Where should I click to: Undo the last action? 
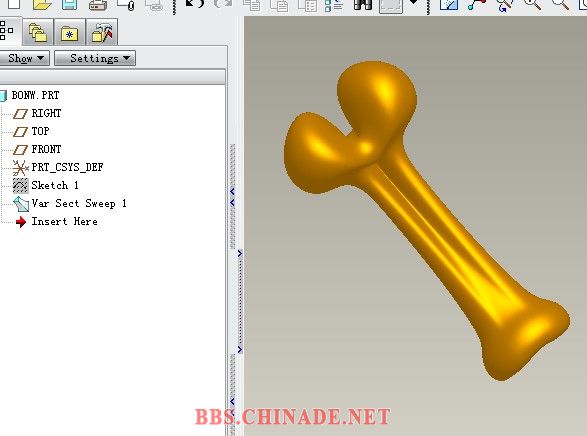click(195, 4)
